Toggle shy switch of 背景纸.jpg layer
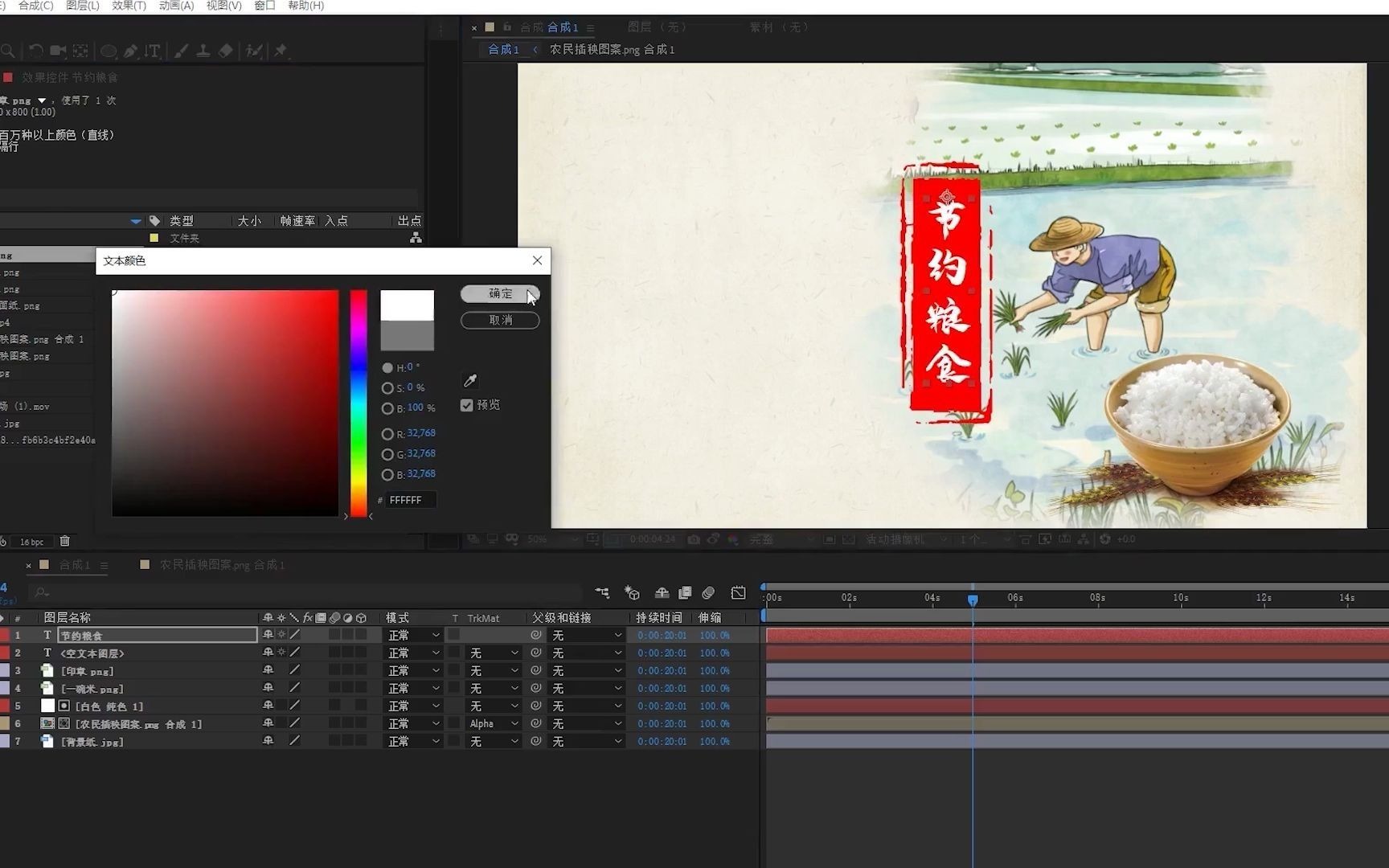This screenshot has width=1389, height=868. point(268,741)
